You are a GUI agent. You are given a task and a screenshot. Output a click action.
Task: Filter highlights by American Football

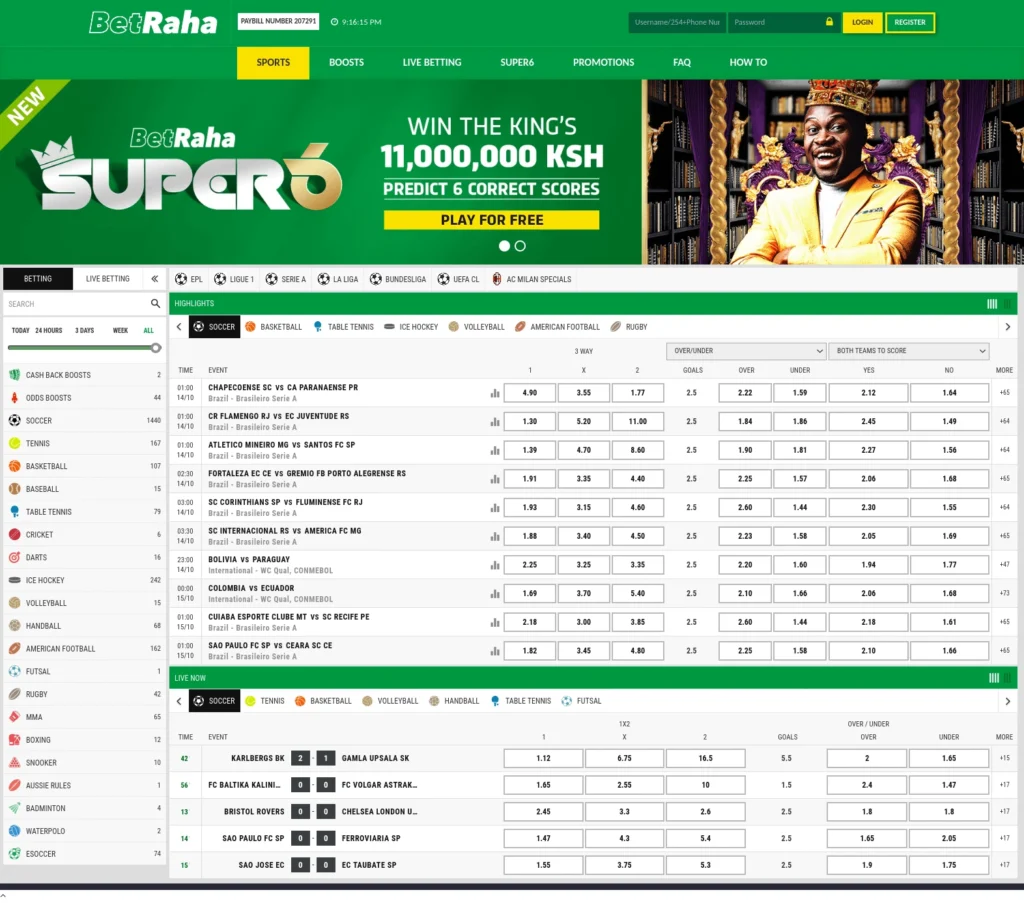coord(557,326)
